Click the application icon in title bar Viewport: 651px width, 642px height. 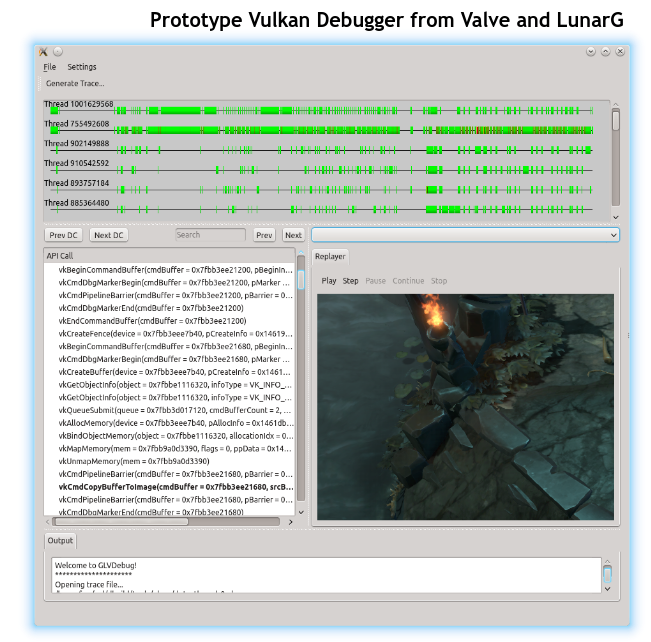(x=43, y=51)
